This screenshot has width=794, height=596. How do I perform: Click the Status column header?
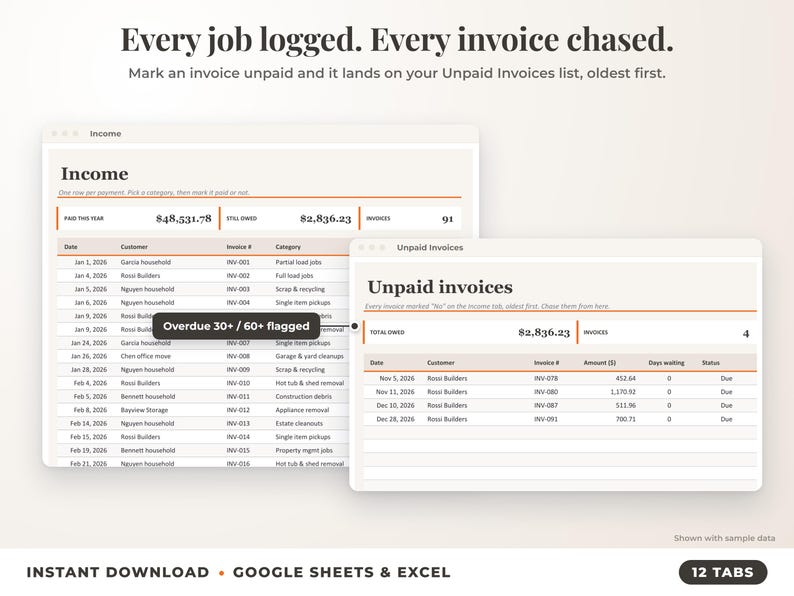711,363
